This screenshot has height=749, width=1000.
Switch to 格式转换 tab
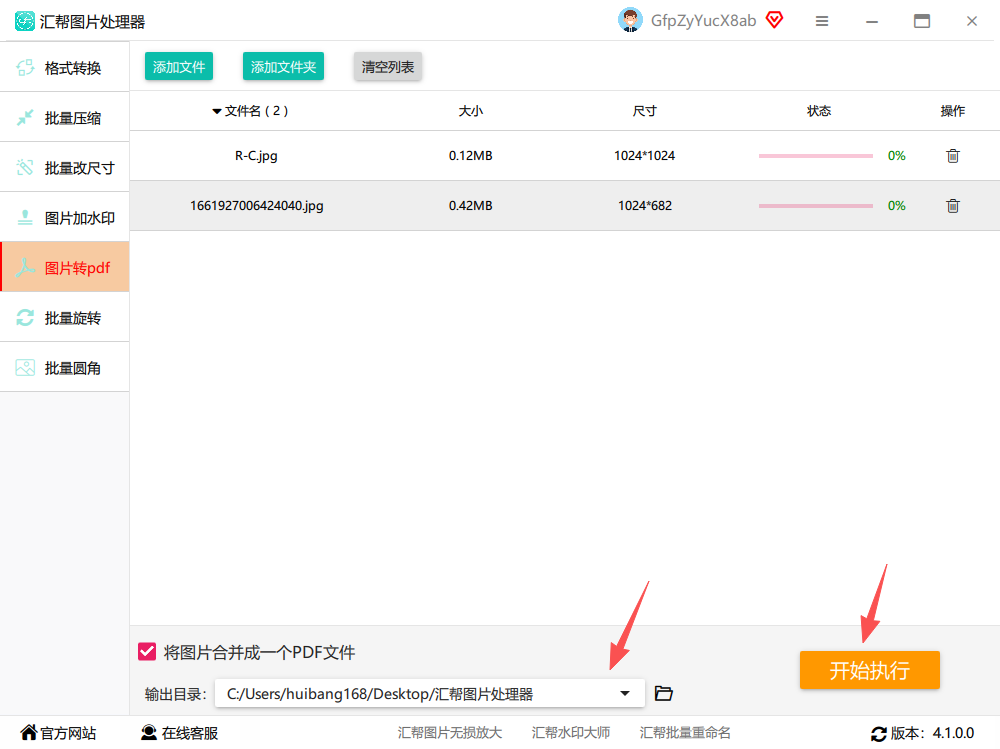tap(64, 67)
